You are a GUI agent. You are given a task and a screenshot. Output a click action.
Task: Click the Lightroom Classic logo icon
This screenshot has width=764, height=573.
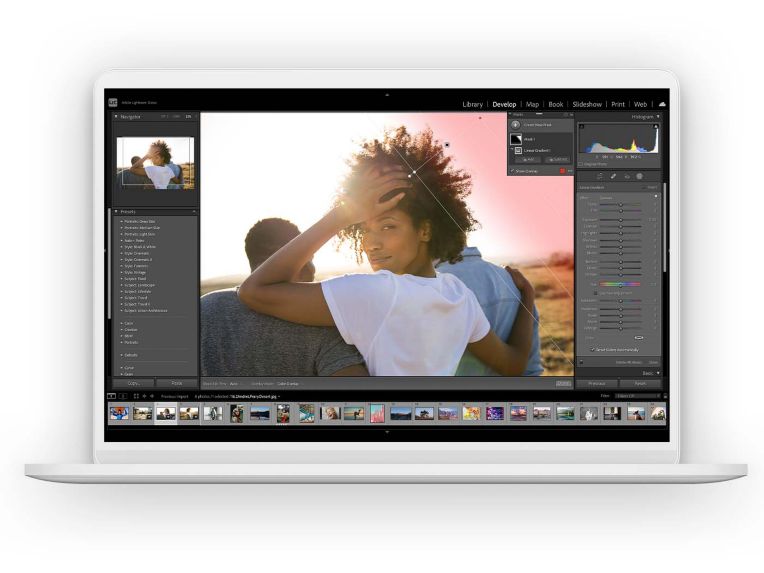(x=112, y=103)
